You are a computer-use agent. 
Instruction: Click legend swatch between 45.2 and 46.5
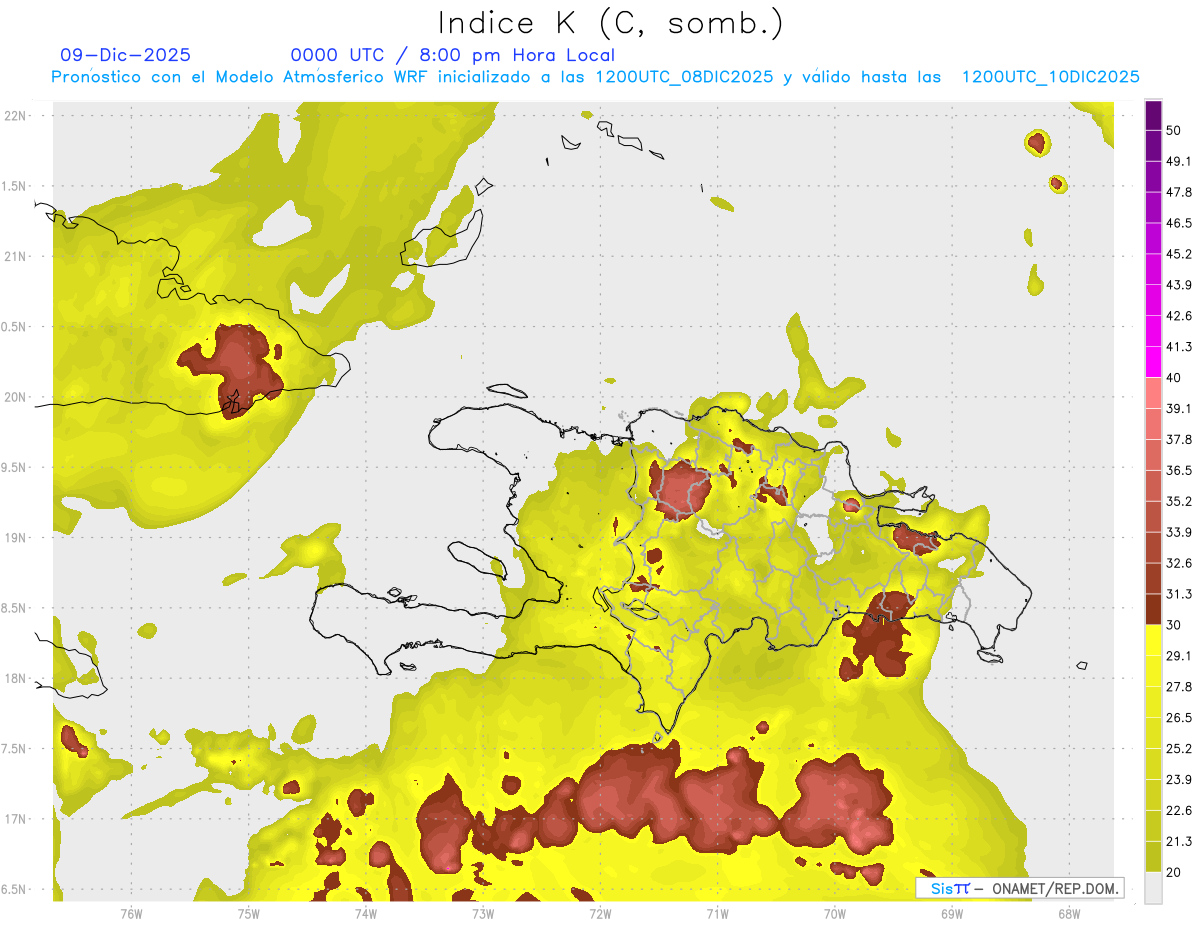pyautogui.click(x=1154, y=239)
